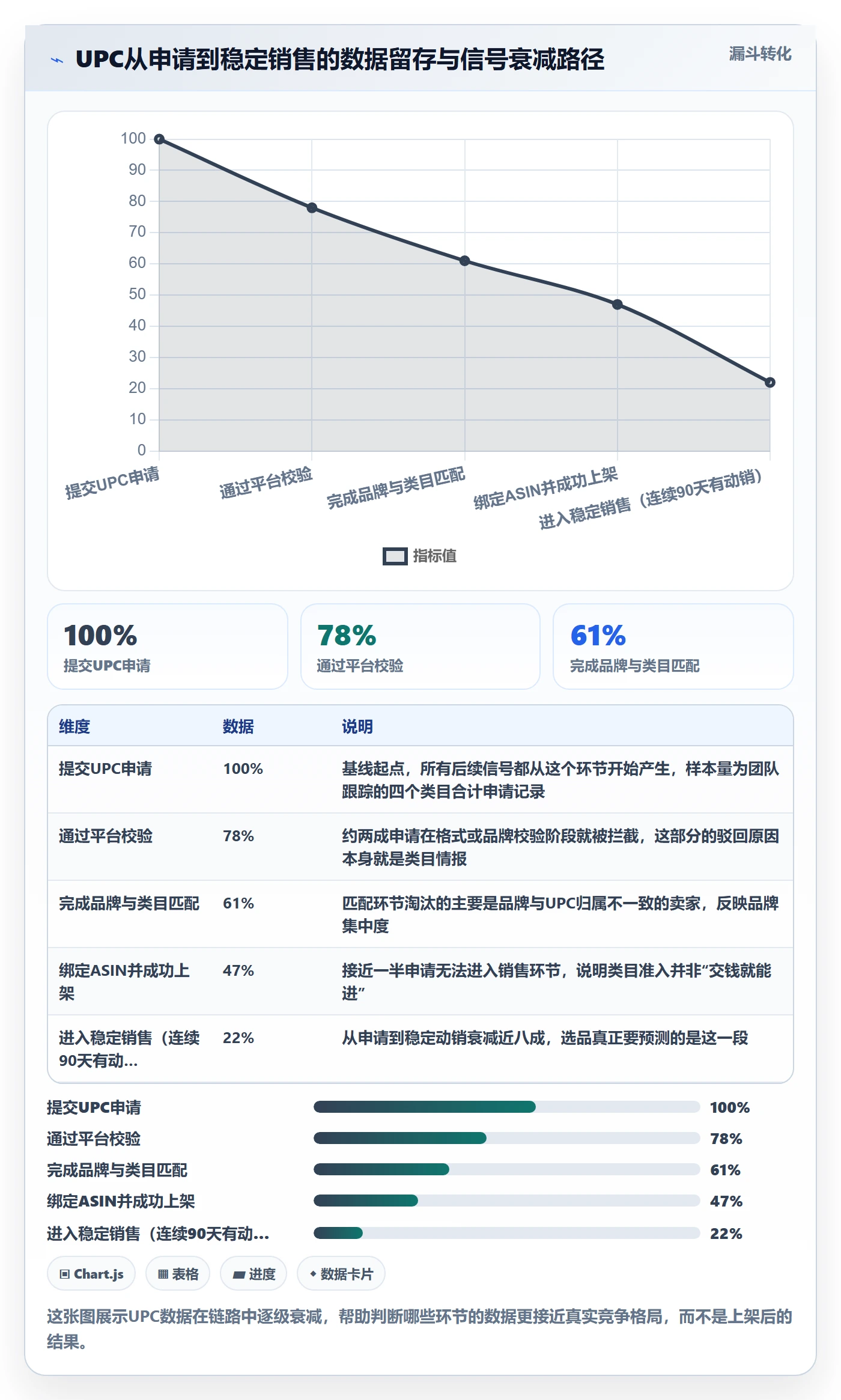841x1400 pixels.
Task: Click the caption beginning 这张图展示UPC数据
Action: point(420,1328)
